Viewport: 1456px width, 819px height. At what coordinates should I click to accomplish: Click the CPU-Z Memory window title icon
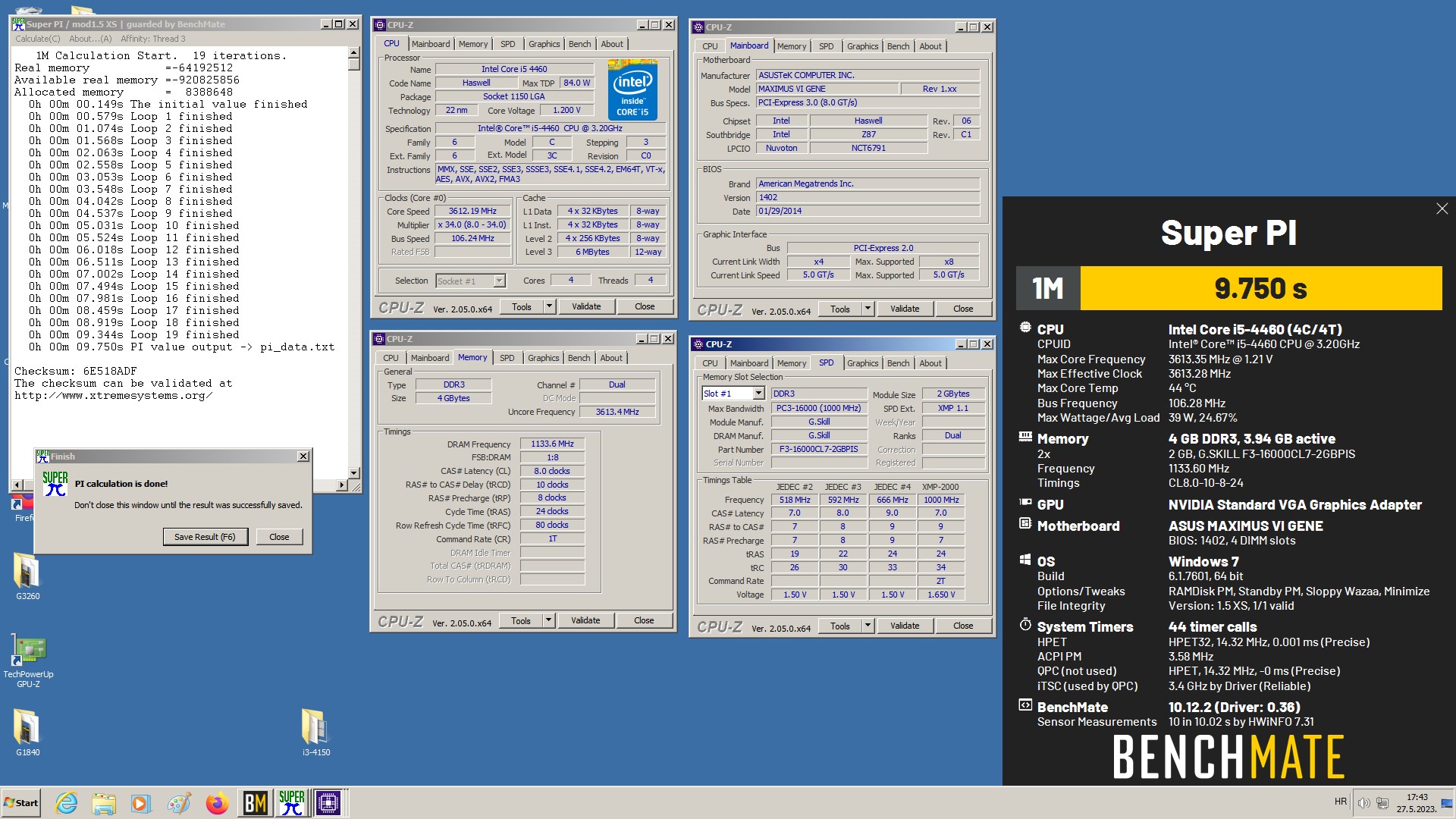379,339
